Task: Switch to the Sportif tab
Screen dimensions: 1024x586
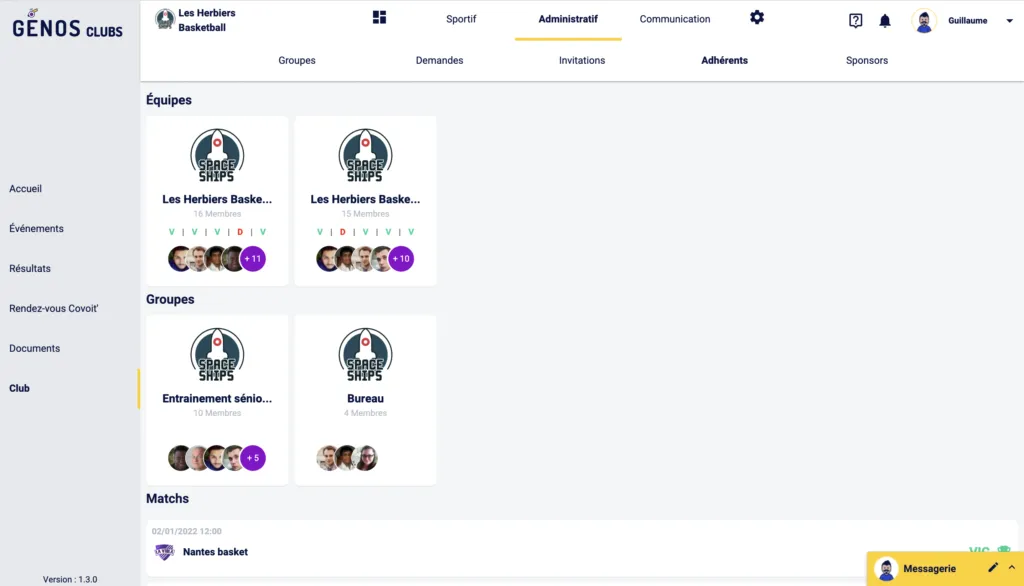Action: coord(461,19)
